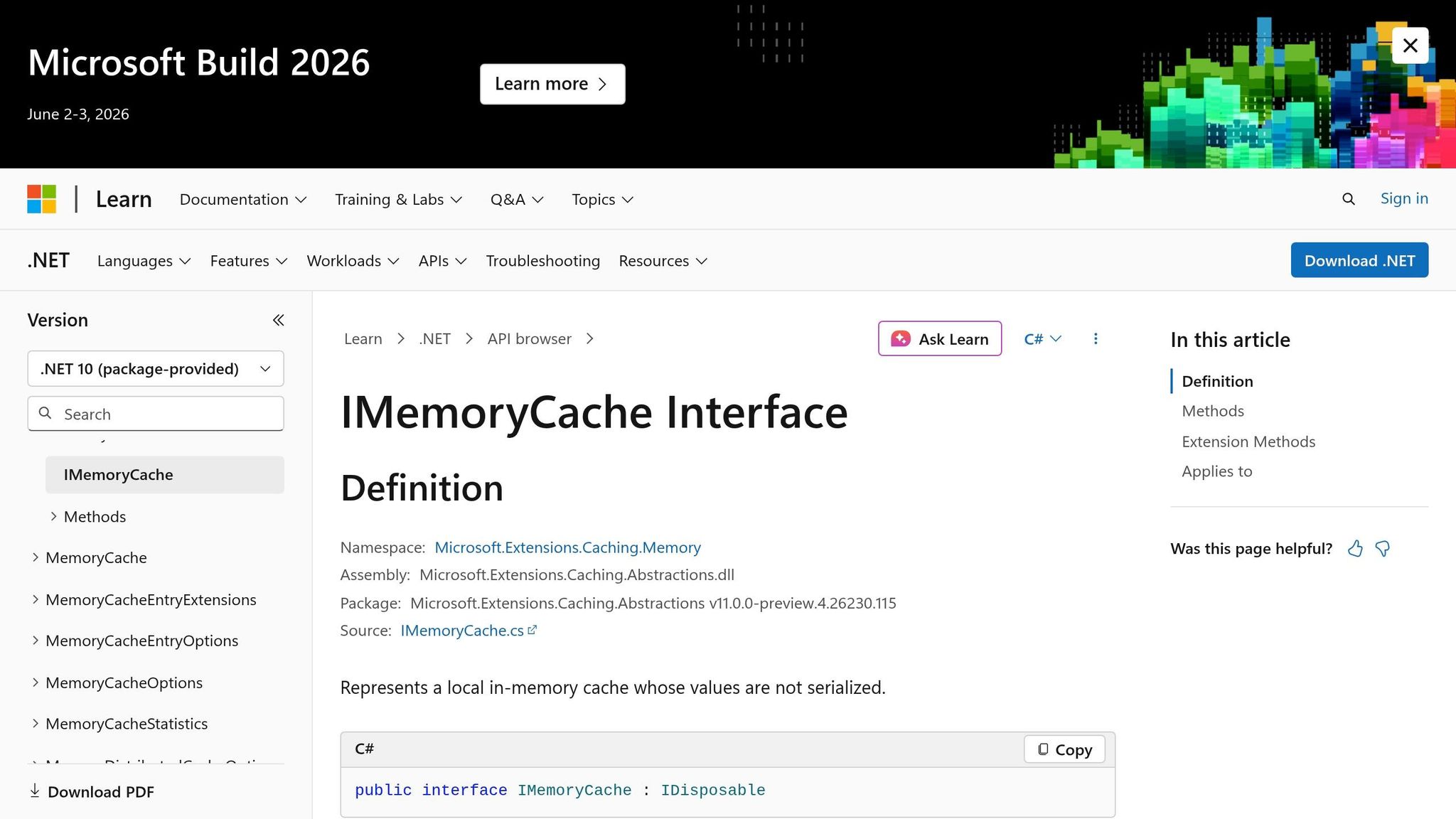Select the Troubleshooting menu item
1456x819 pixels.
542,261
